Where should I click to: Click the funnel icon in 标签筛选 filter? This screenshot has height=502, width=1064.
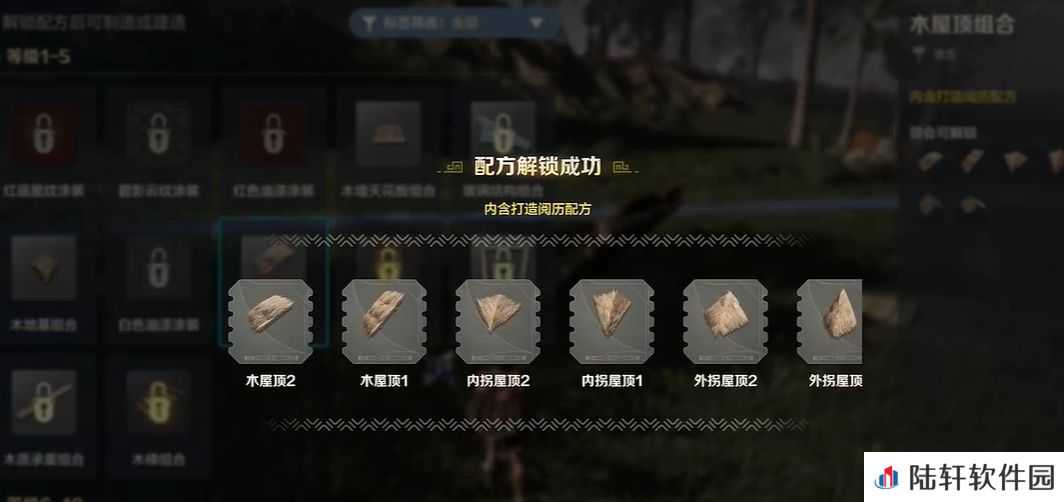tap(370, 23)
